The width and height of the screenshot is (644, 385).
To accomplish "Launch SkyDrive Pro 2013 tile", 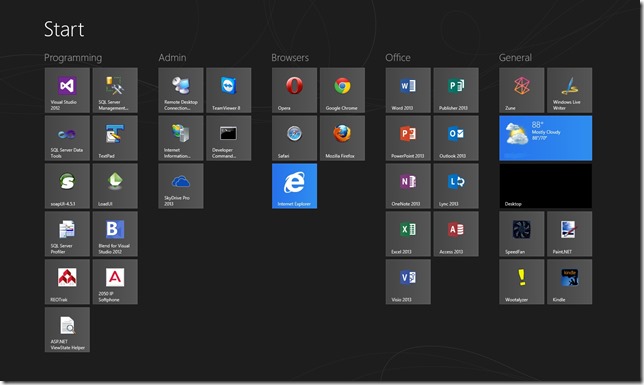I will [181, 186].
